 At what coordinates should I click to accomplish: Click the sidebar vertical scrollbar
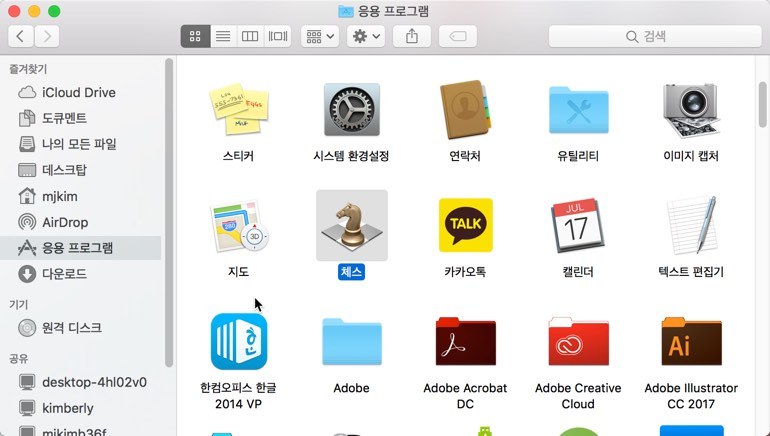[169, 213]
